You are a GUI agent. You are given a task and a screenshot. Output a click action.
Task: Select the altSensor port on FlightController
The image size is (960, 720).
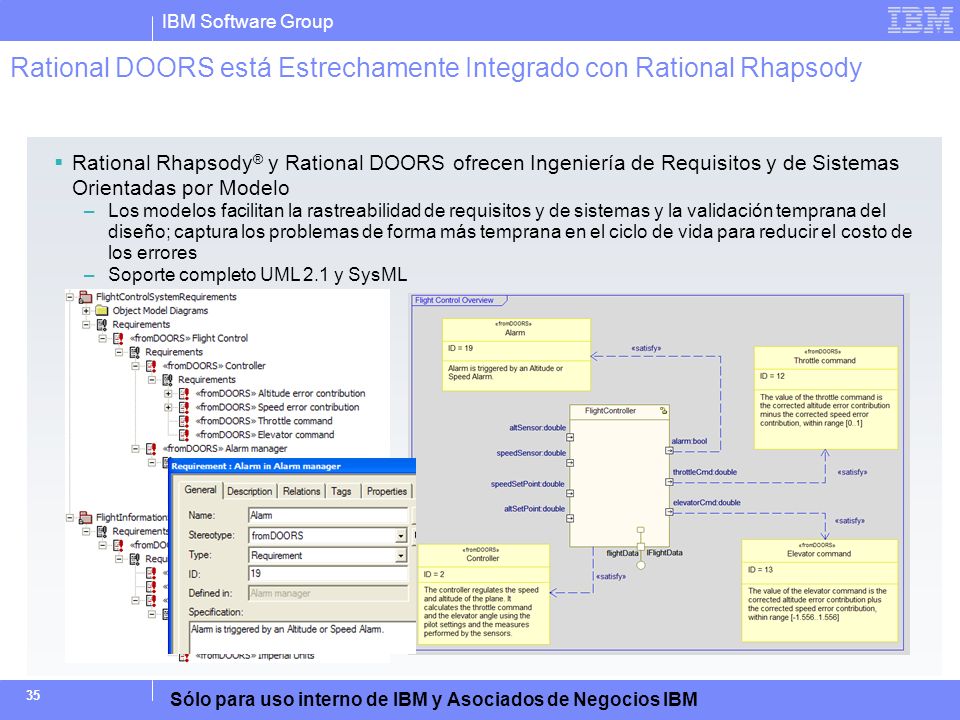coord(570,437)
